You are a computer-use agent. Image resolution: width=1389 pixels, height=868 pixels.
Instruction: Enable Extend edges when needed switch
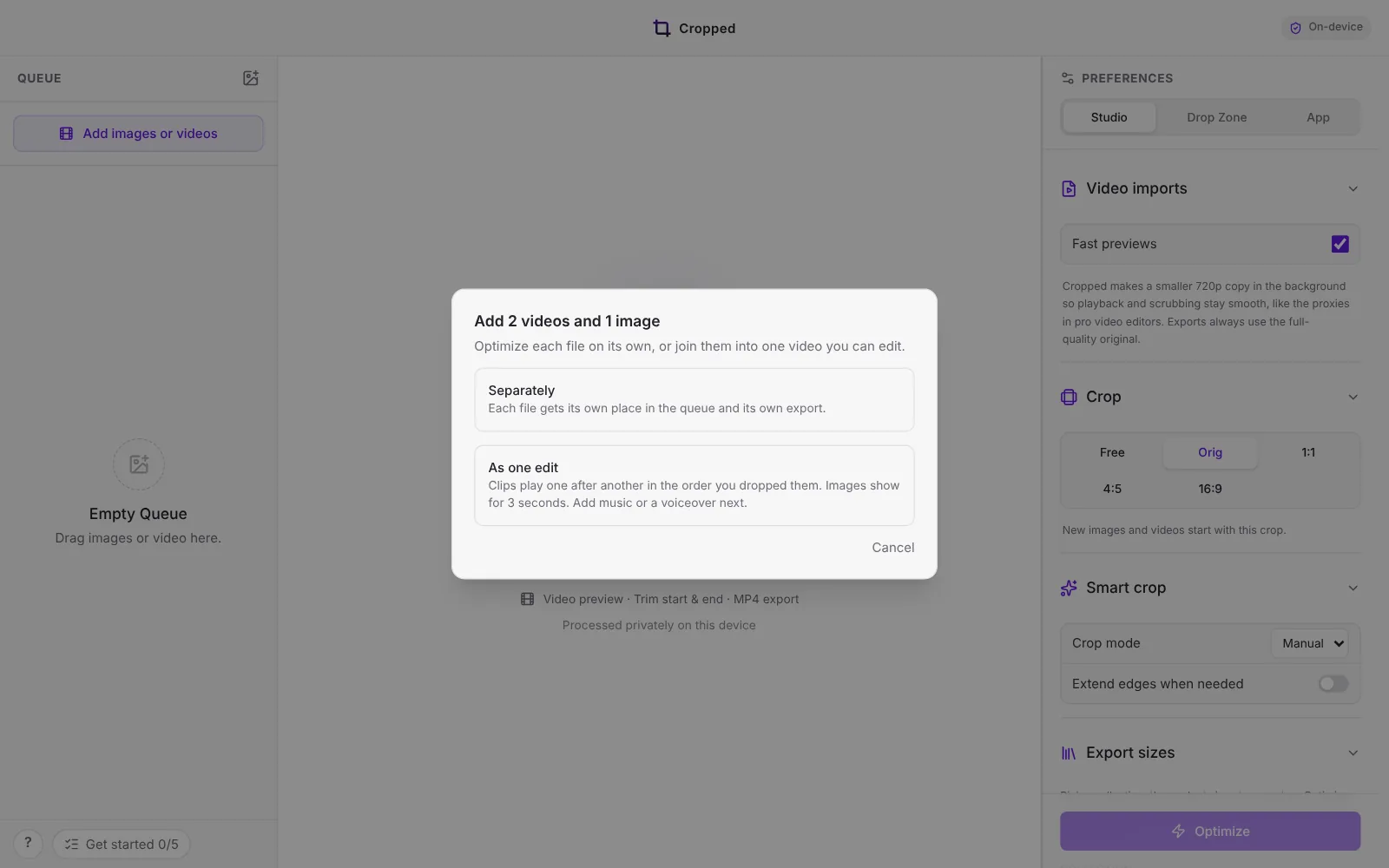(1333, 684)
